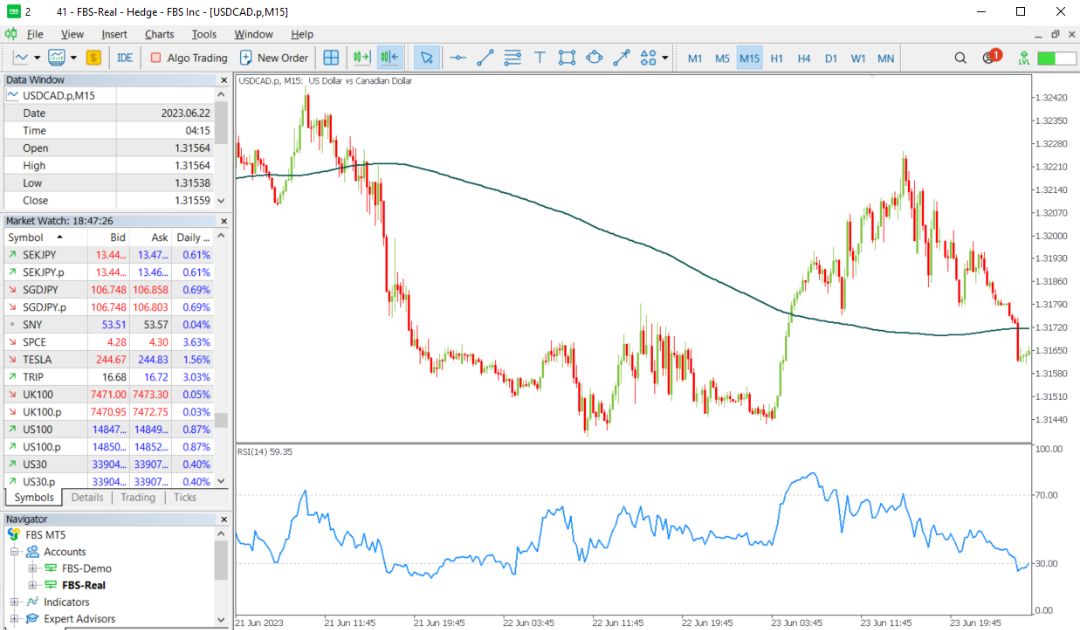Select the rectangle shape tool
This screenshot has width=1080, height=630.
(x=567, y=58)
